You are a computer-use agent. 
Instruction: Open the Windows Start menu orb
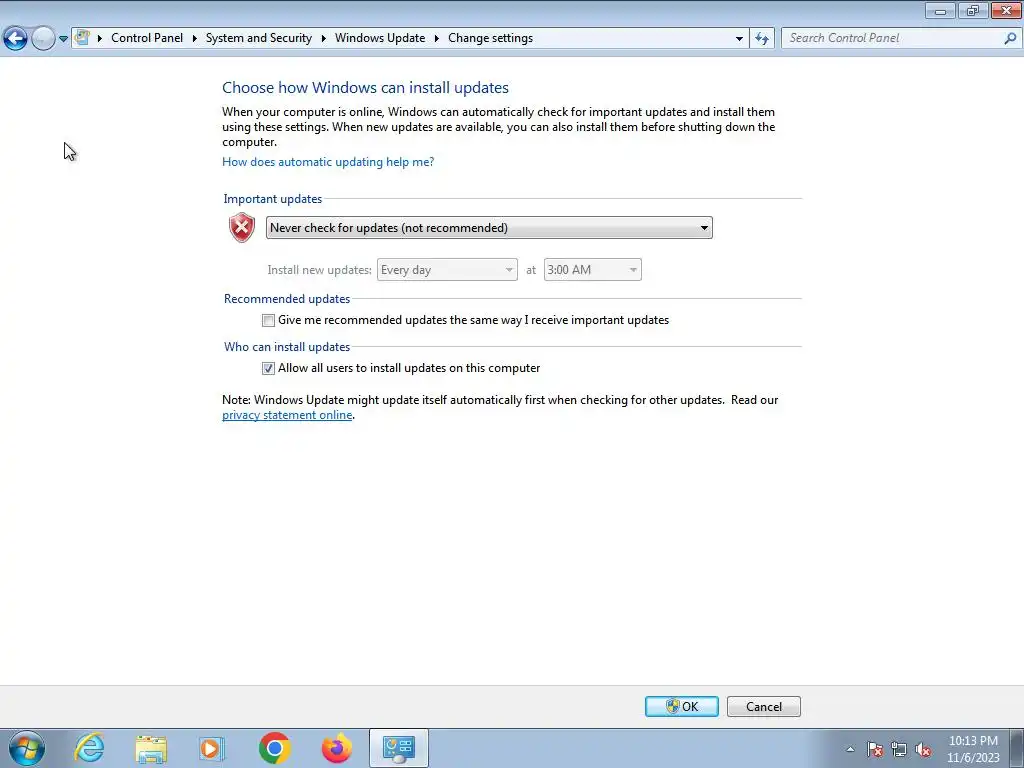(27, 748)
